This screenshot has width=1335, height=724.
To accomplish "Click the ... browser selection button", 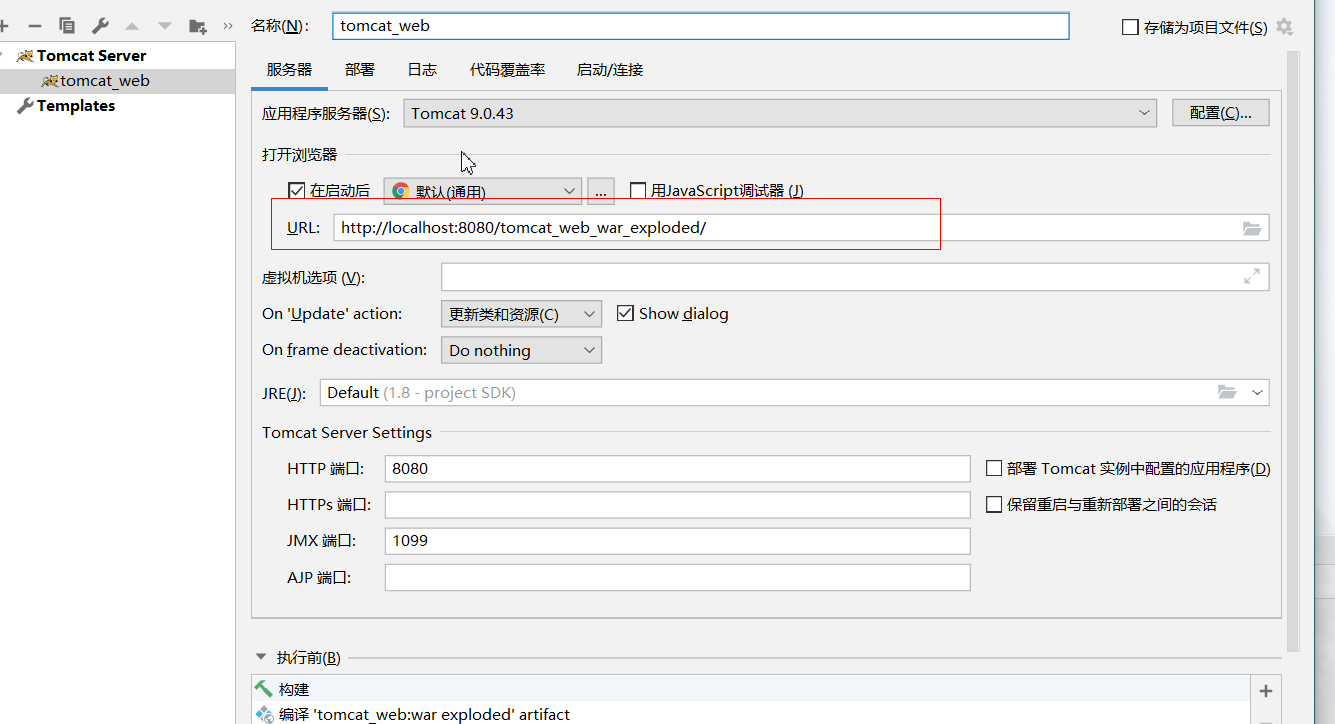I will [600, 190].
